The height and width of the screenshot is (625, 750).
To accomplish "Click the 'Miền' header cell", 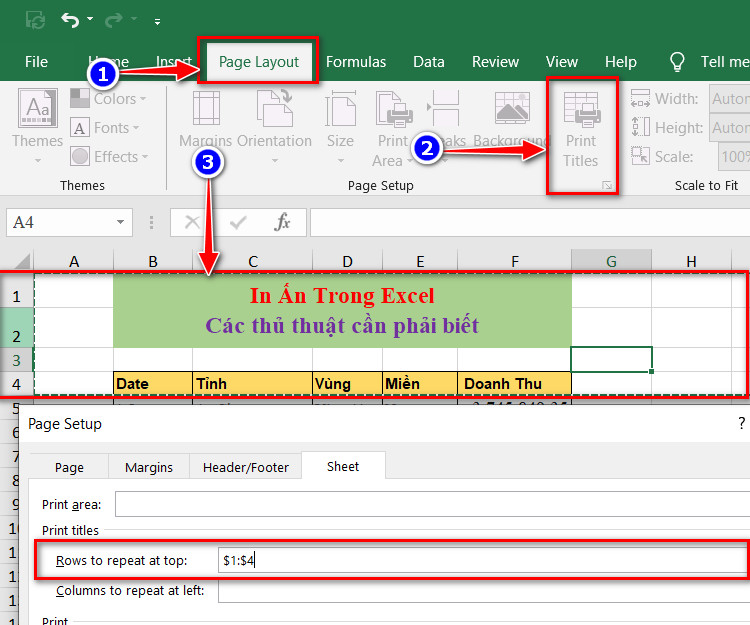I will [x=420, y=384].
